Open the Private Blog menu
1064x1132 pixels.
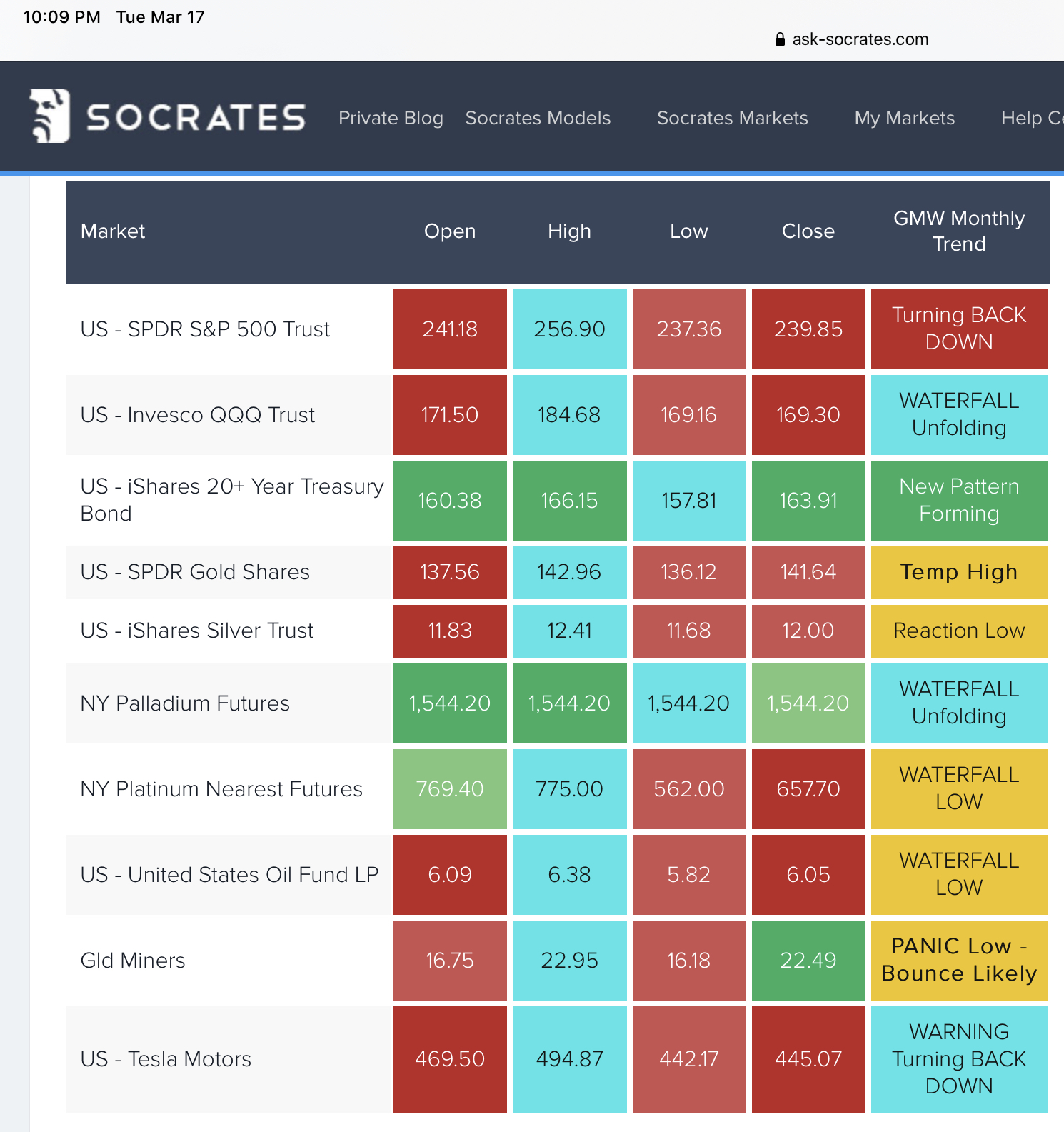[x=391, y=118]
